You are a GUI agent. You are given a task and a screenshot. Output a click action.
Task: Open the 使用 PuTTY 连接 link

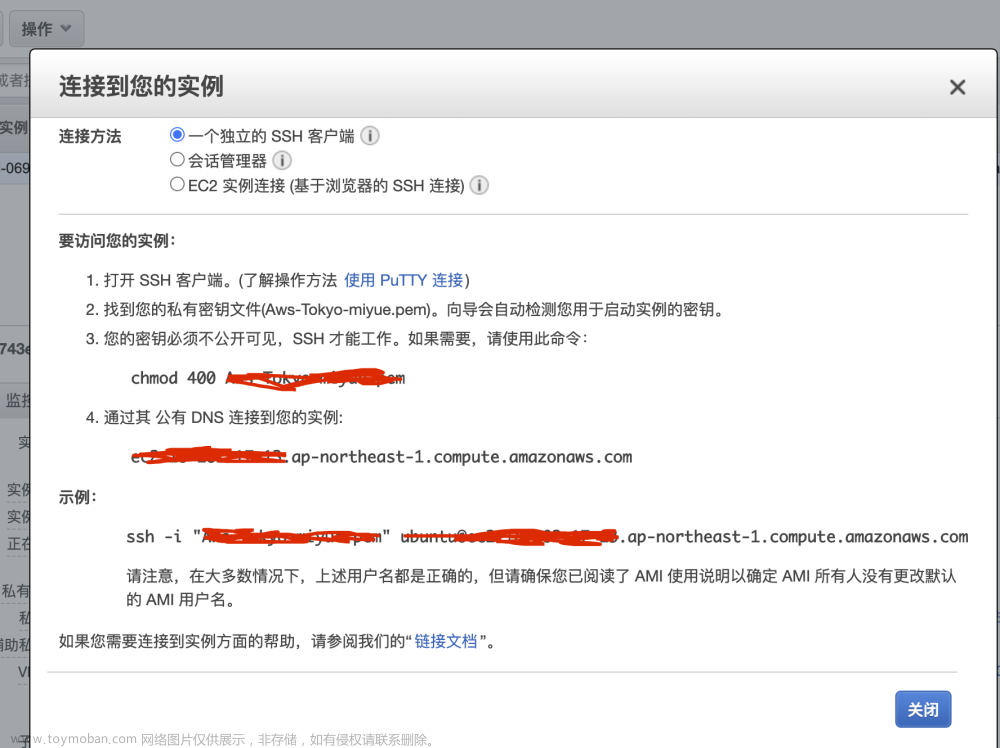point(403,281)
